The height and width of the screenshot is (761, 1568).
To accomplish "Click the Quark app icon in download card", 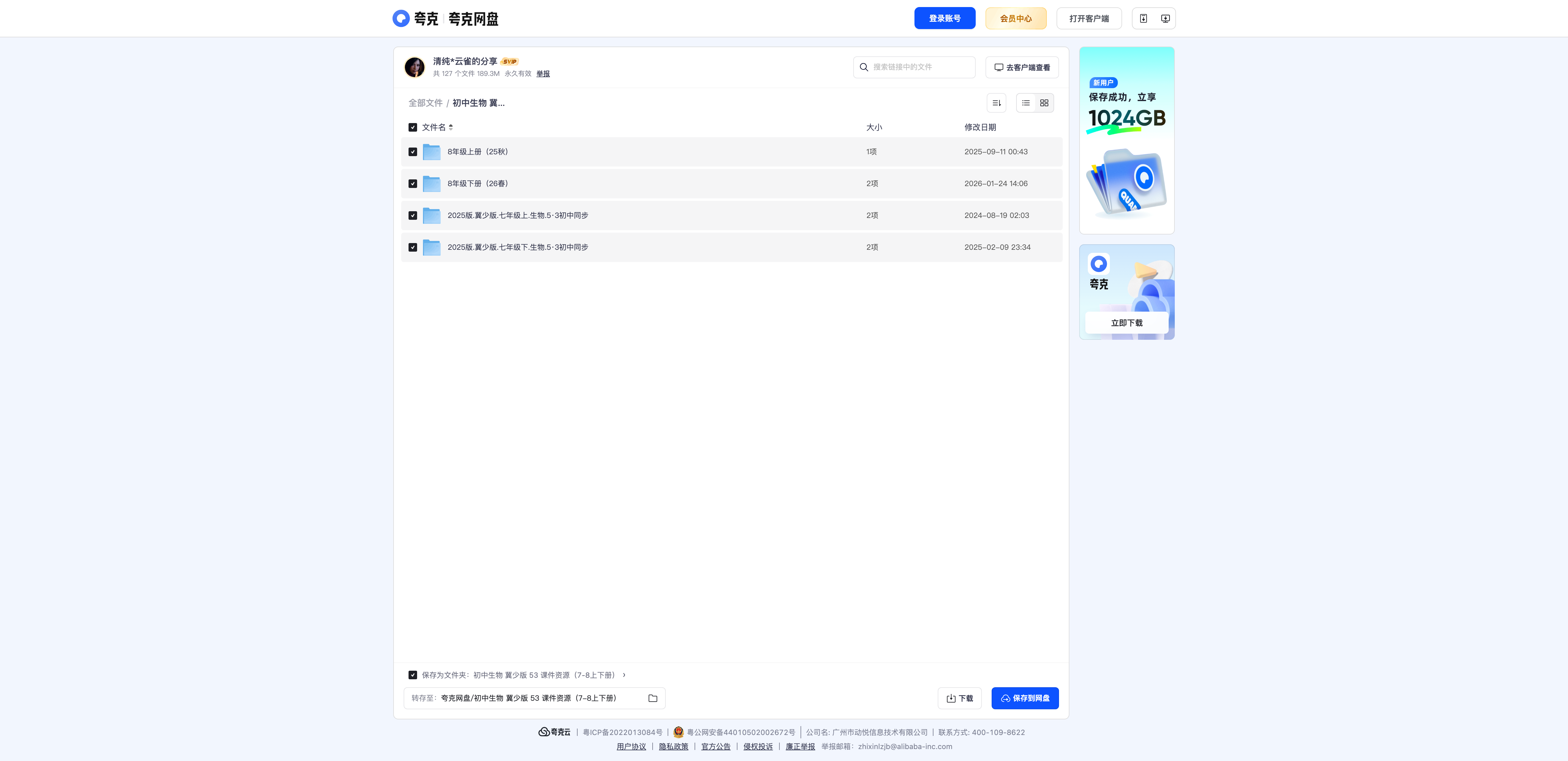I will (x=1099, y=263).
